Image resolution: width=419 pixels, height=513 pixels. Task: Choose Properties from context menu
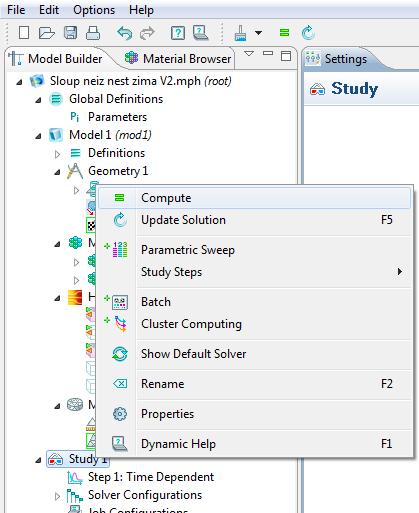pos(255,414)
